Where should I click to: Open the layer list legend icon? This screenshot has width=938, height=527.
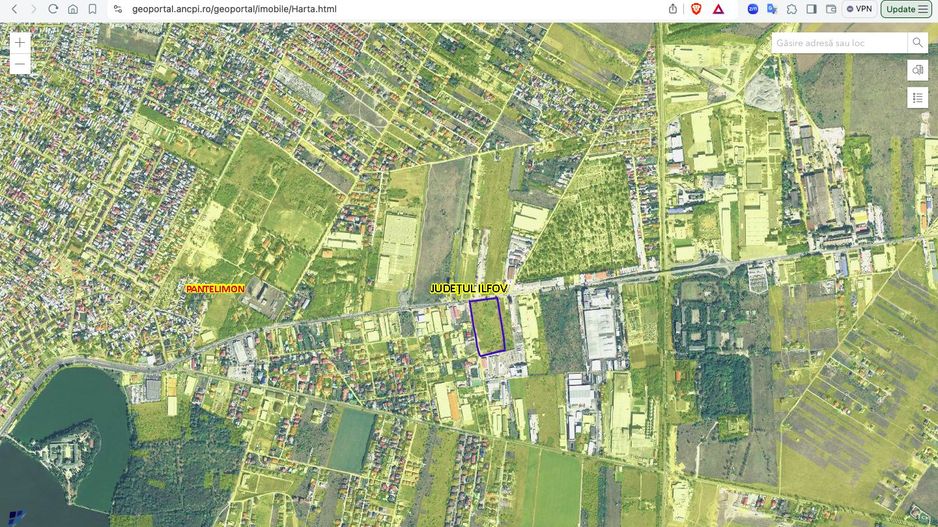(917, 98)
